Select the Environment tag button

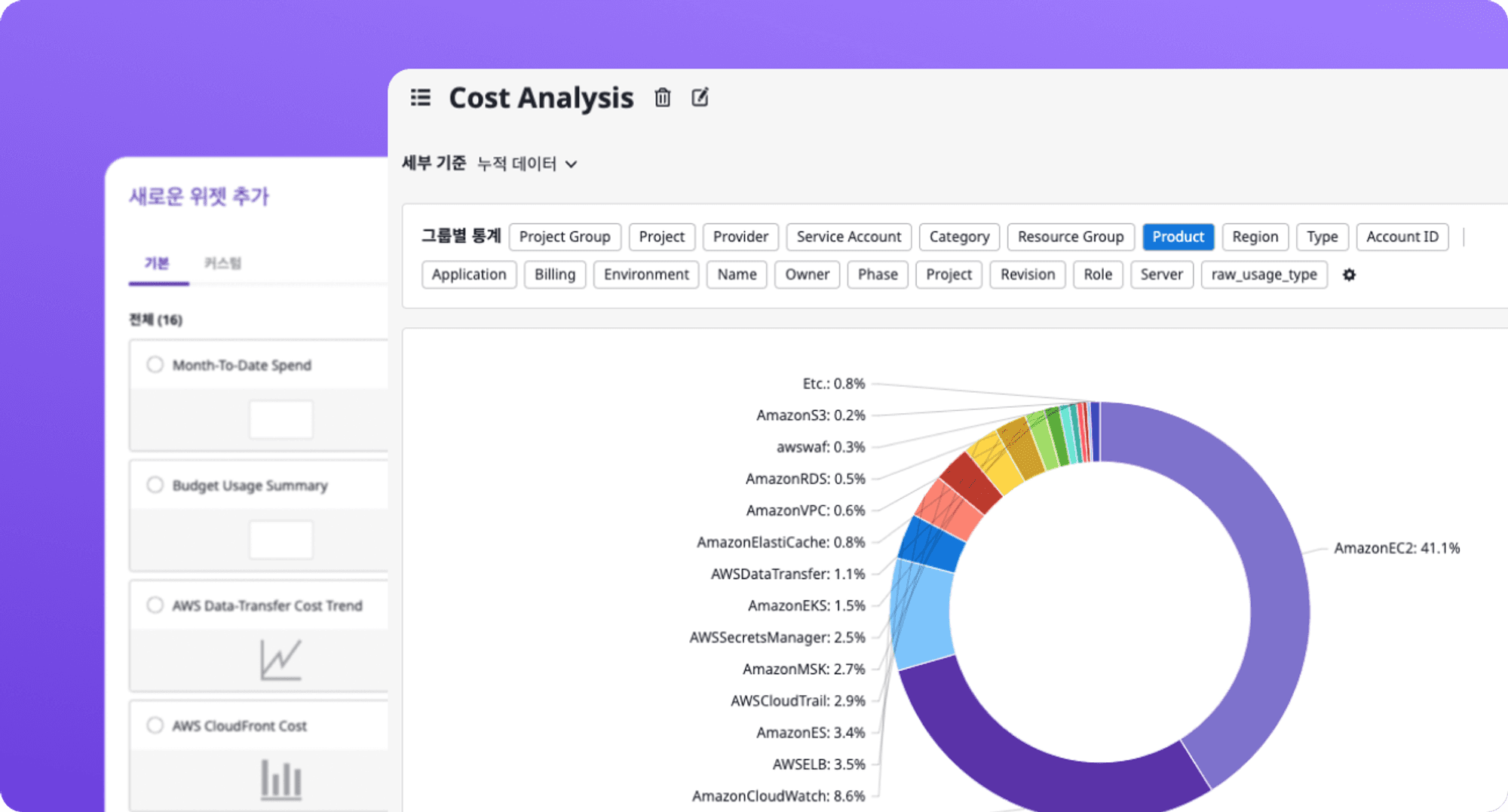646,274
